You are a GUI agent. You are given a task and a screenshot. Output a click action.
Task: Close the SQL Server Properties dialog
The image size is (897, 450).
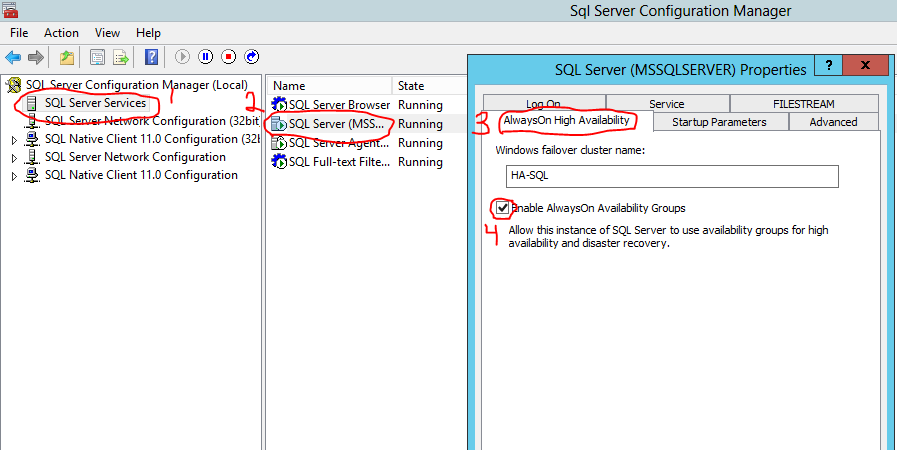tap(866, 65)
